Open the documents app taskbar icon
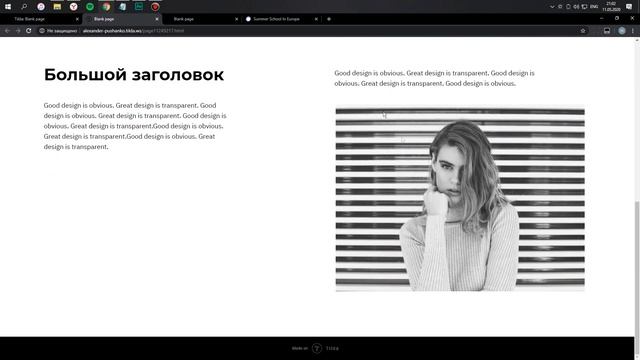 (122, 7)
